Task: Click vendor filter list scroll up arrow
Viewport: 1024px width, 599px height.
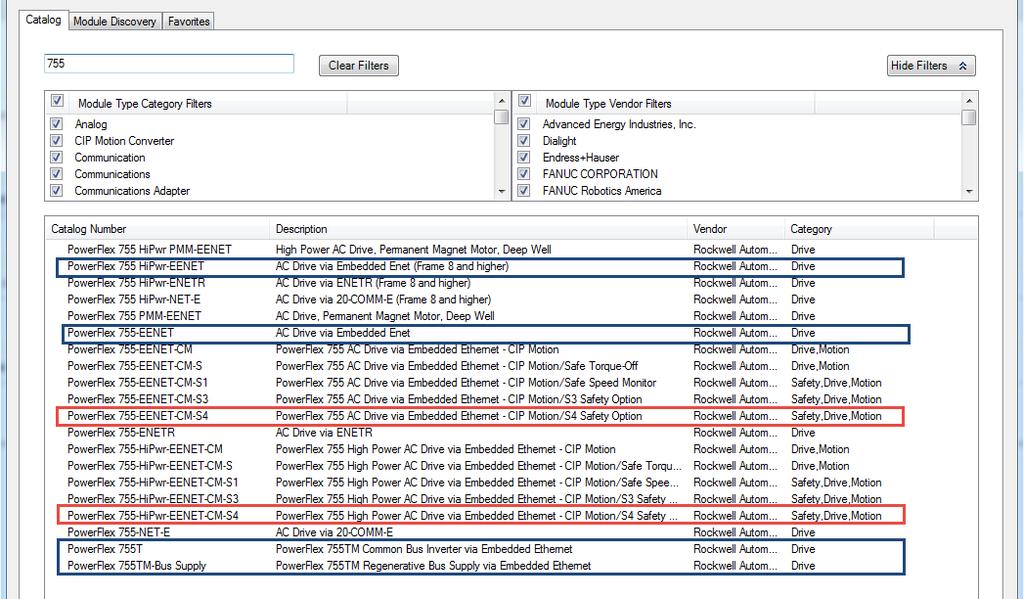Action: pyautogui.click(x=969, y=101)
